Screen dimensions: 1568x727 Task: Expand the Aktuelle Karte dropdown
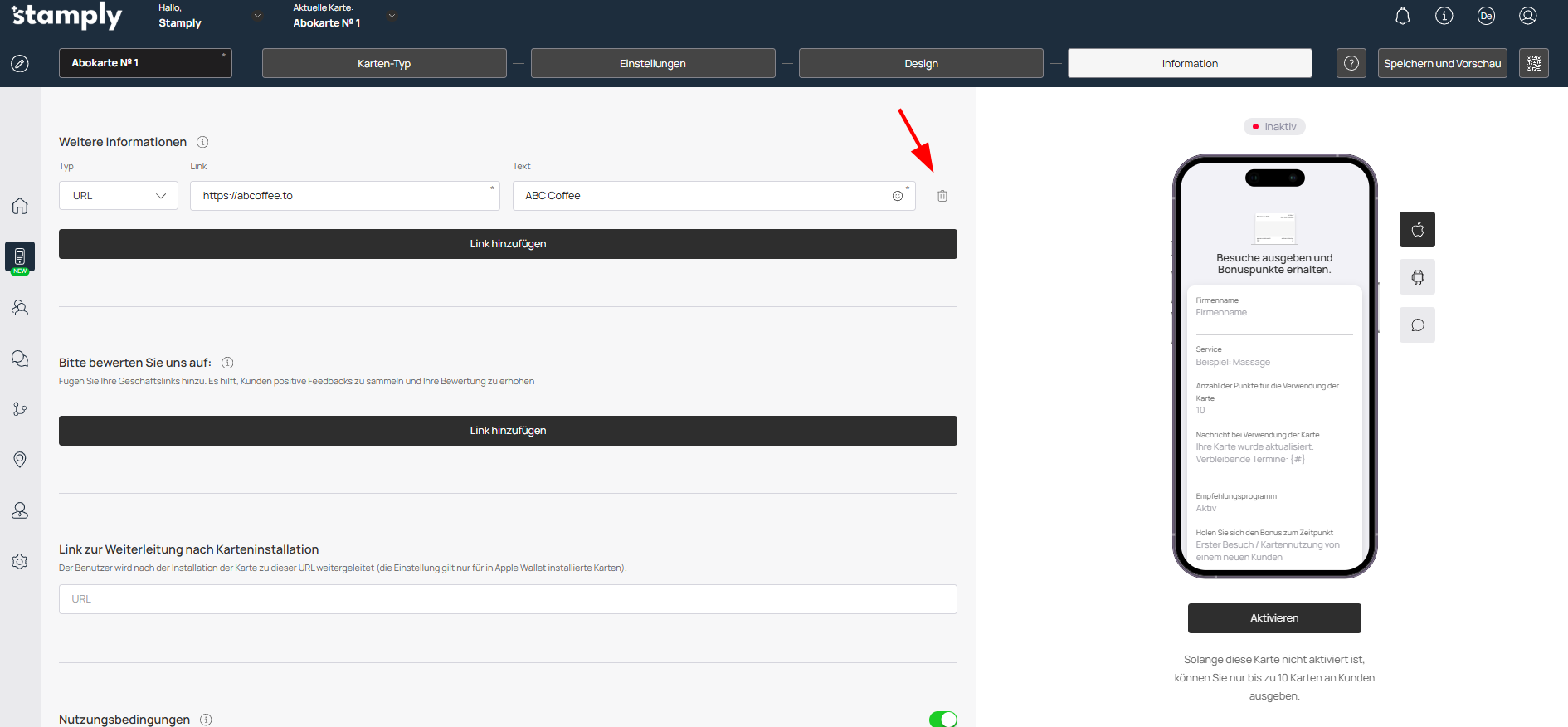coord(392,16)
